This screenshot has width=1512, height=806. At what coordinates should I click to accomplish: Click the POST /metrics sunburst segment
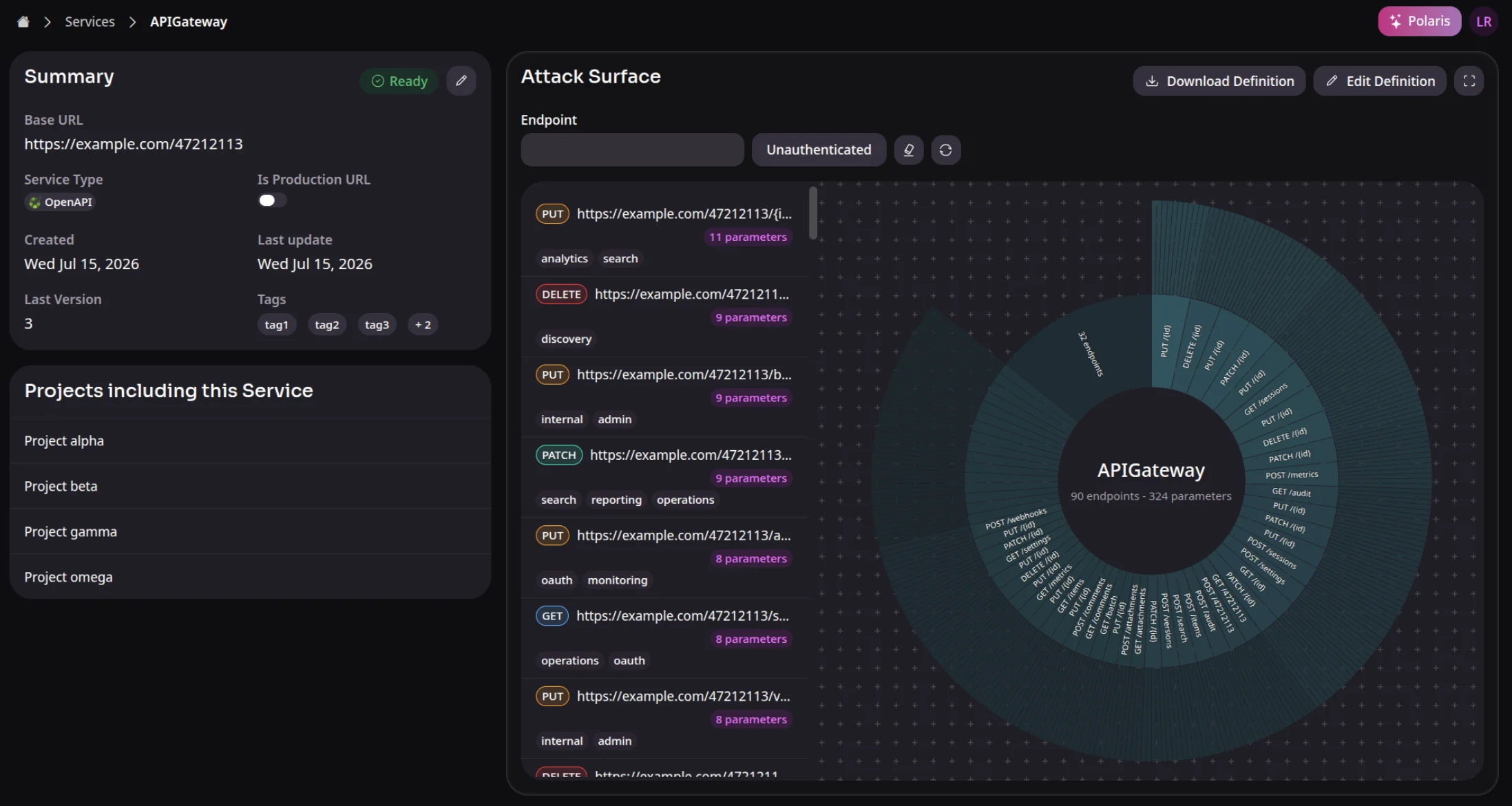[x=1292, y=475]
